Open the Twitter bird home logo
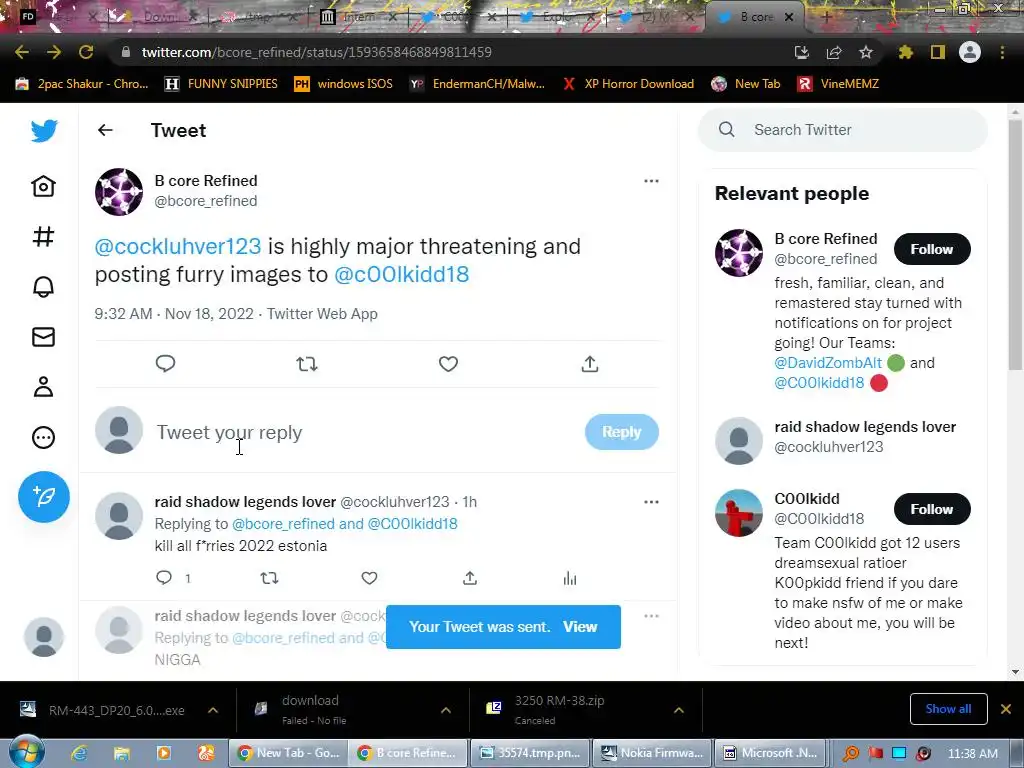The image size is (1024, 768). pyautogui.click(x=44, y=131)
